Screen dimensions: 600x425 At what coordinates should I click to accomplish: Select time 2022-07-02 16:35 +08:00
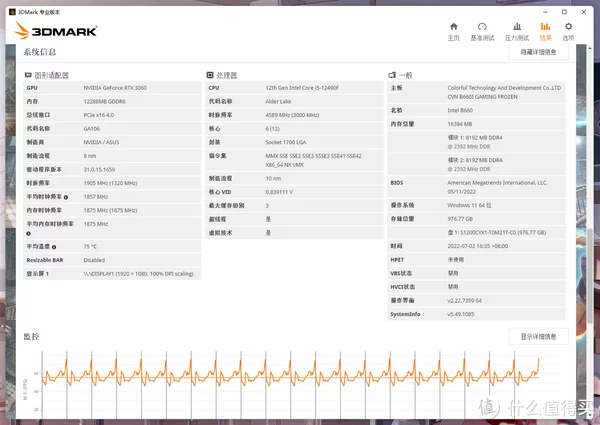[x=478, y=246]
